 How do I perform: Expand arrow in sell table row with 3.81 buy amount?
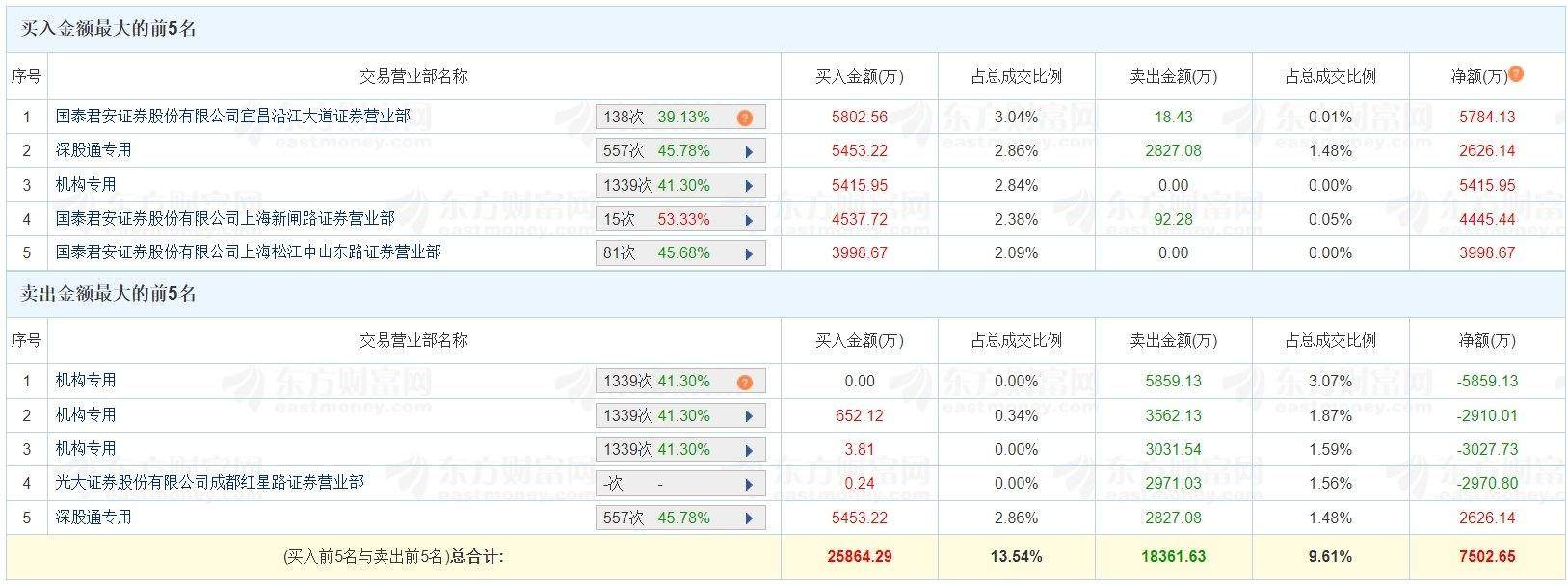748,450
